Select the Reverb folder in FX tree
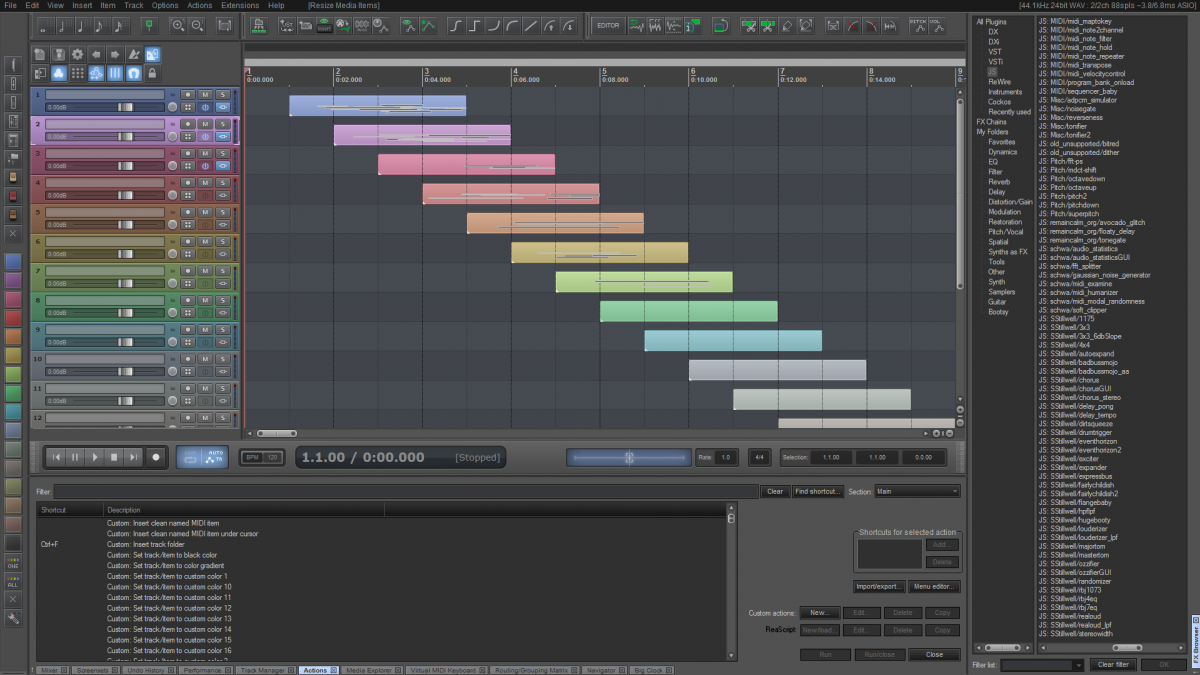 999,182
